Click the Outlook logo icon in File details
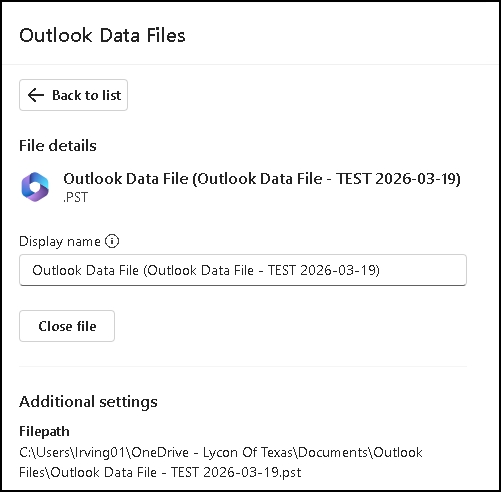The image size is (501, 492). [x=35, y=187]
